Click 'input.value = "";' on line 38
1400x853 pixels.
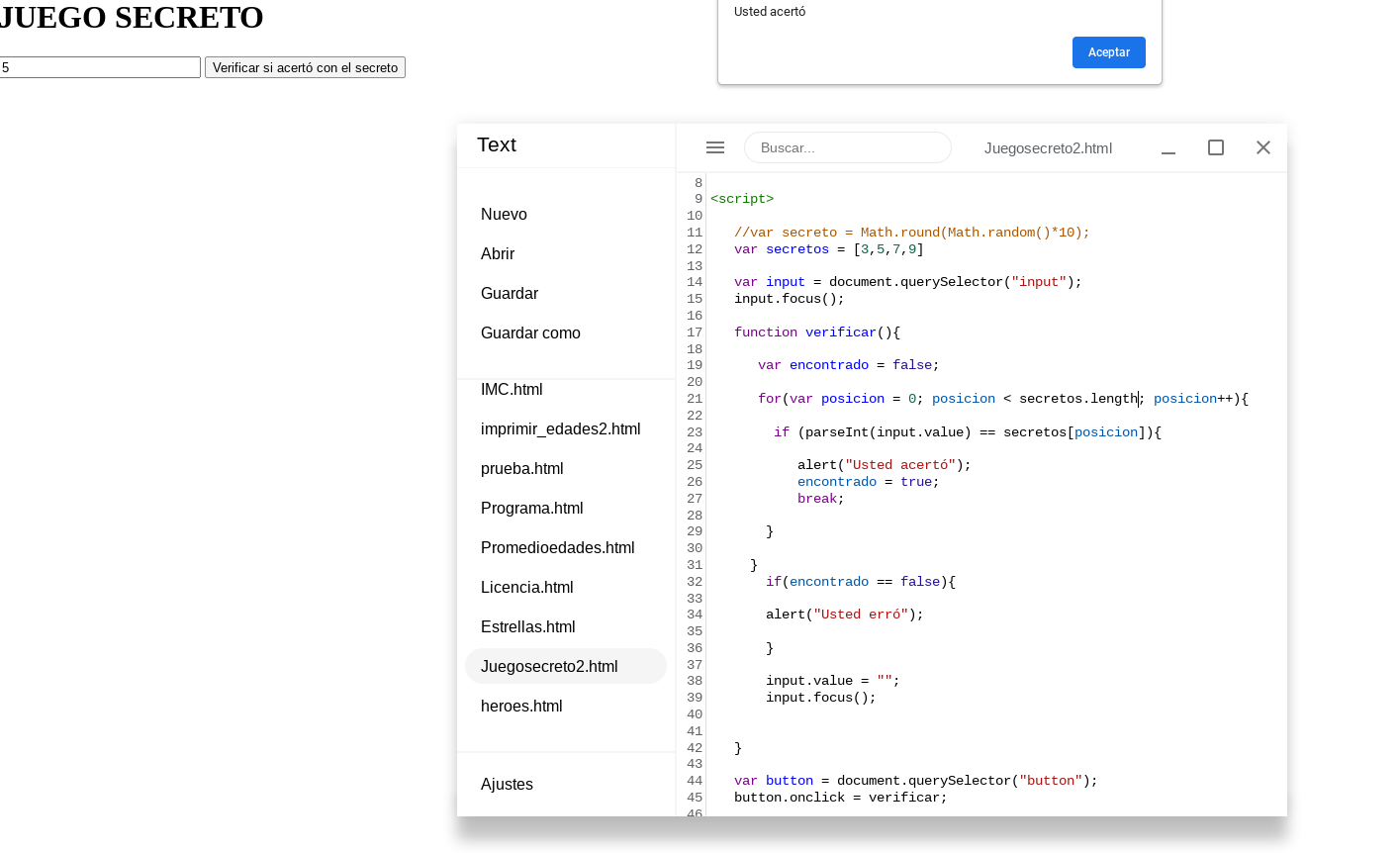click(x=833, y=681)
